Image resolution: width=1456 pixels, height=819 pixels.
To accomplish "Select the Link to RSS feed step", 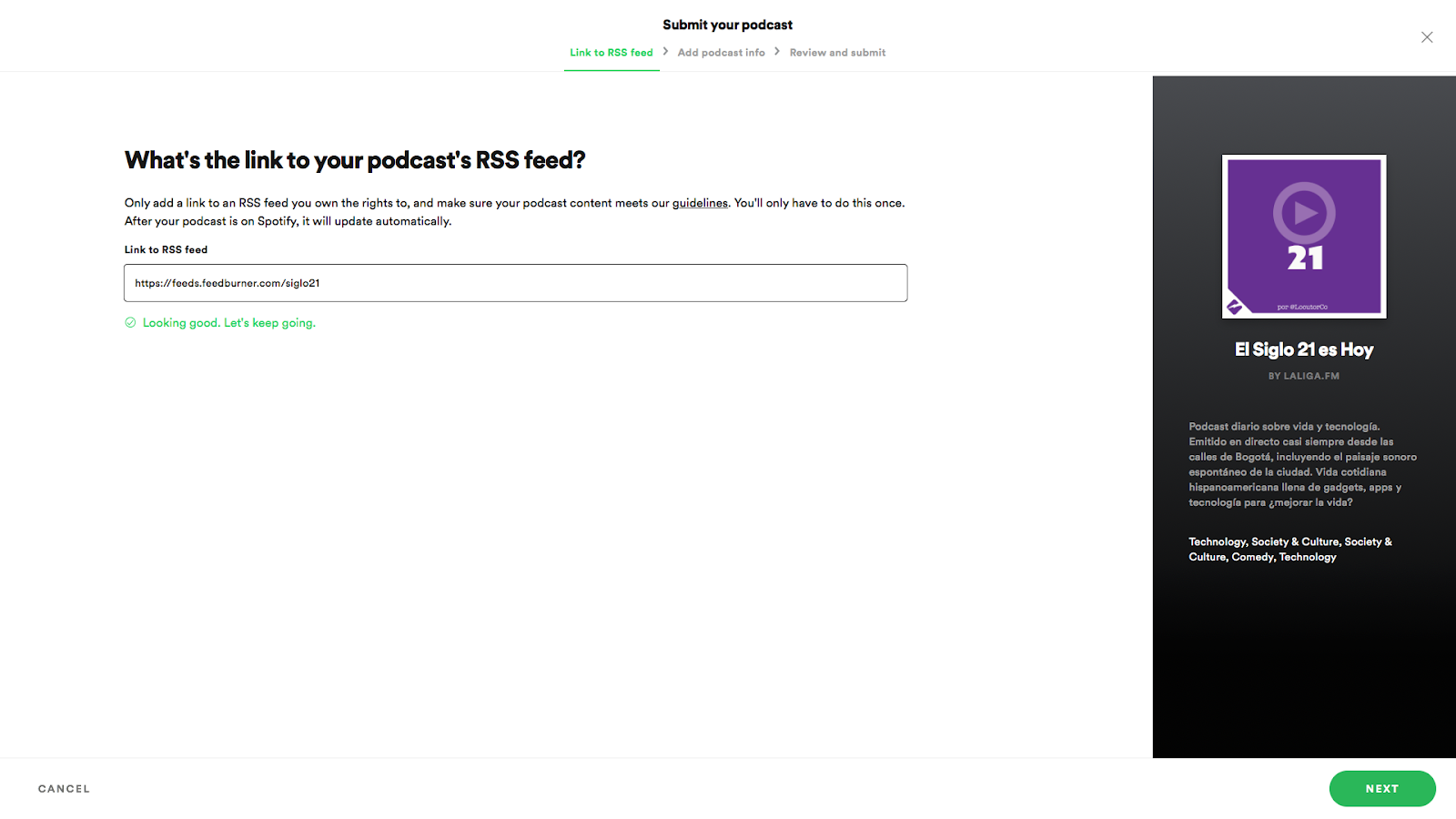I will click(612, 53).
